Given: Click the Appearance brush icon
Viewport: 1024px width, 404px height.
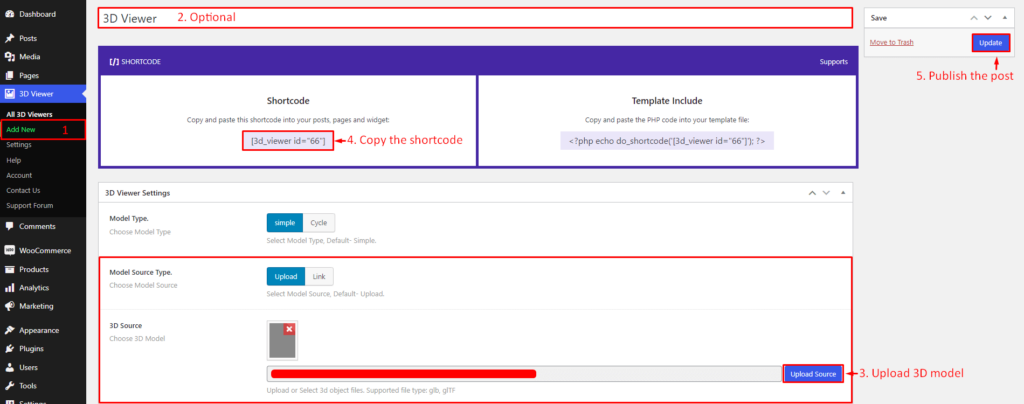Looking at the screenshot, I should (9, 330).
